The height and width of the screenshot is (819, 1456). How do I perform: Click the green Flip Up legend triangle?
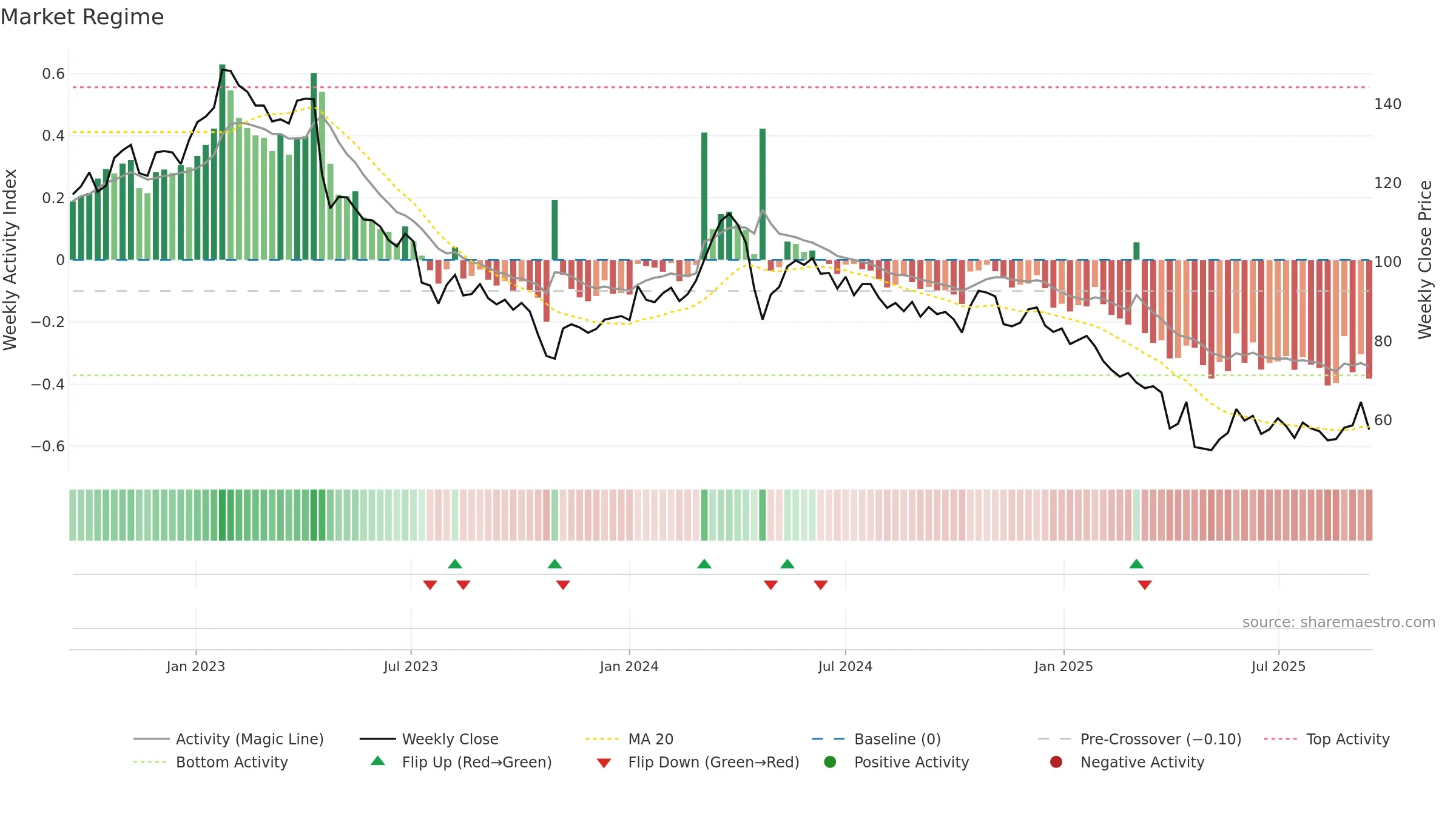pos(378,761)
